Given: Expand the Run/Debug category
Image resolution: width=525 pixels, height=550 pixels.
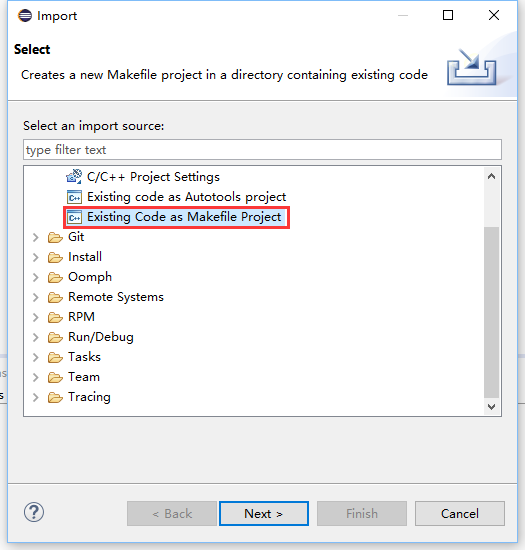Looking at the screenshot, I should (35, 337).
